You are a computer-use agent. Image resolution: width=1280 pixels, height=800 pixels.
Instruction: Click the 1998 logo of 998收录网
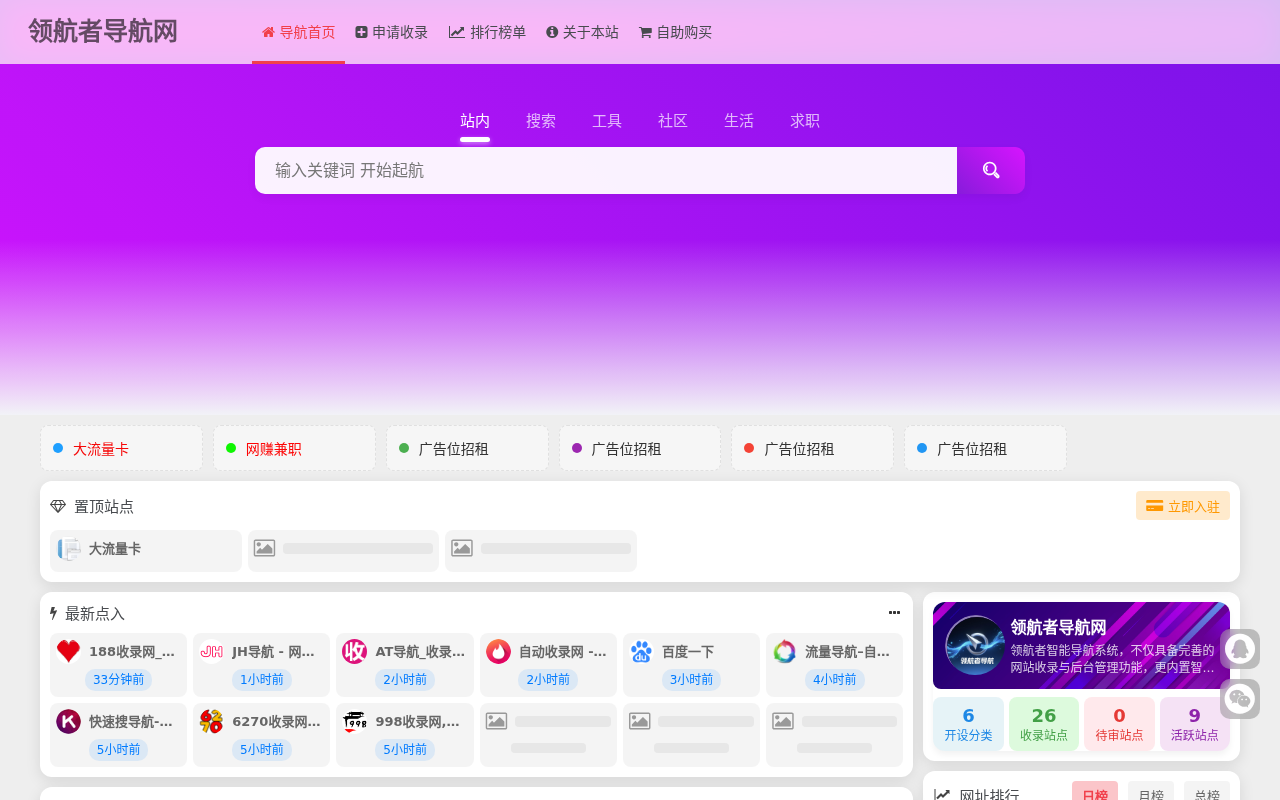(x=353, y=720)
